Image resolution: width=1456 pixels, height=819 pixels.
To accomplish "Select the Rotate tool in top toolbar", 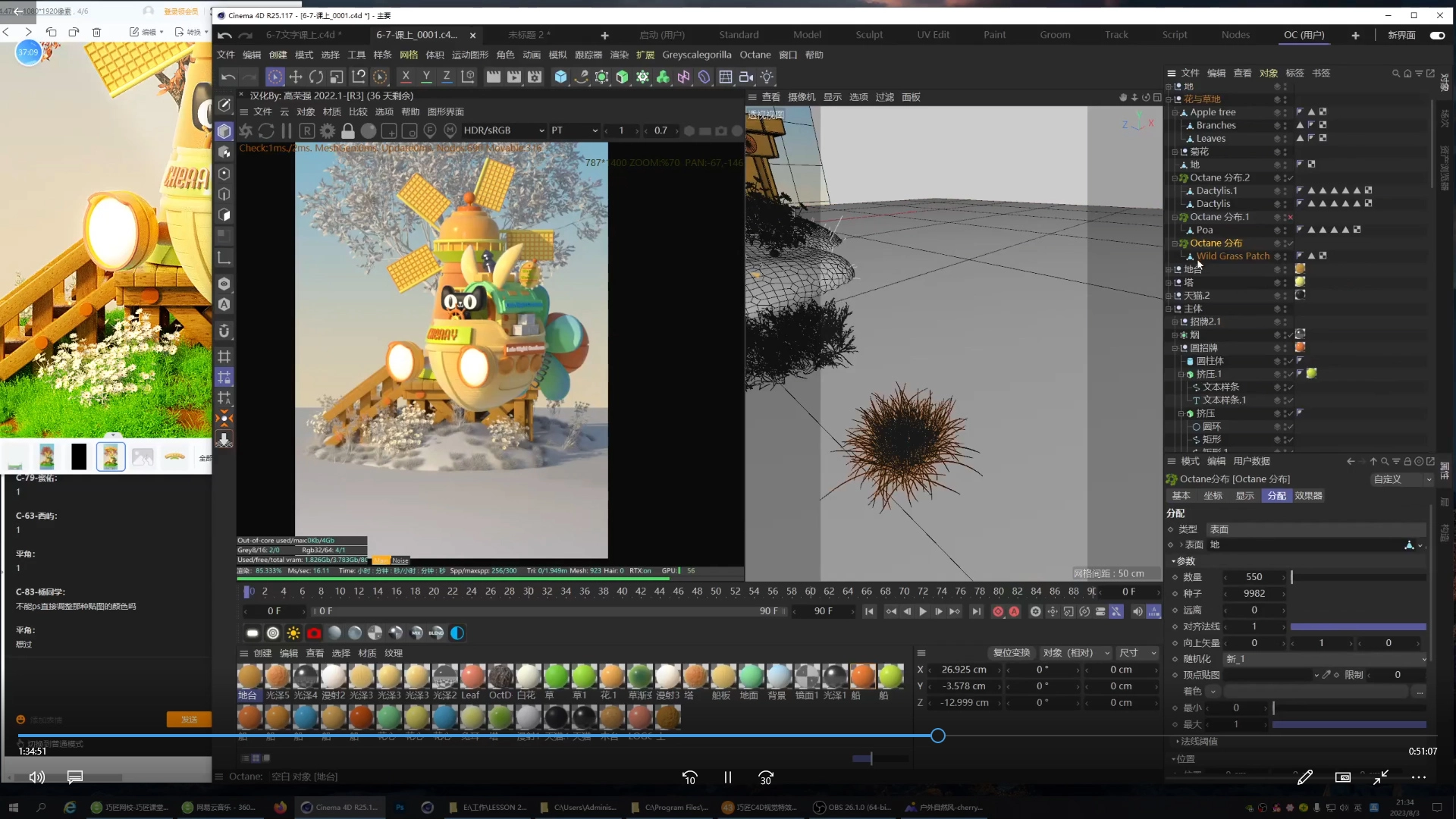I will [316, 77].
